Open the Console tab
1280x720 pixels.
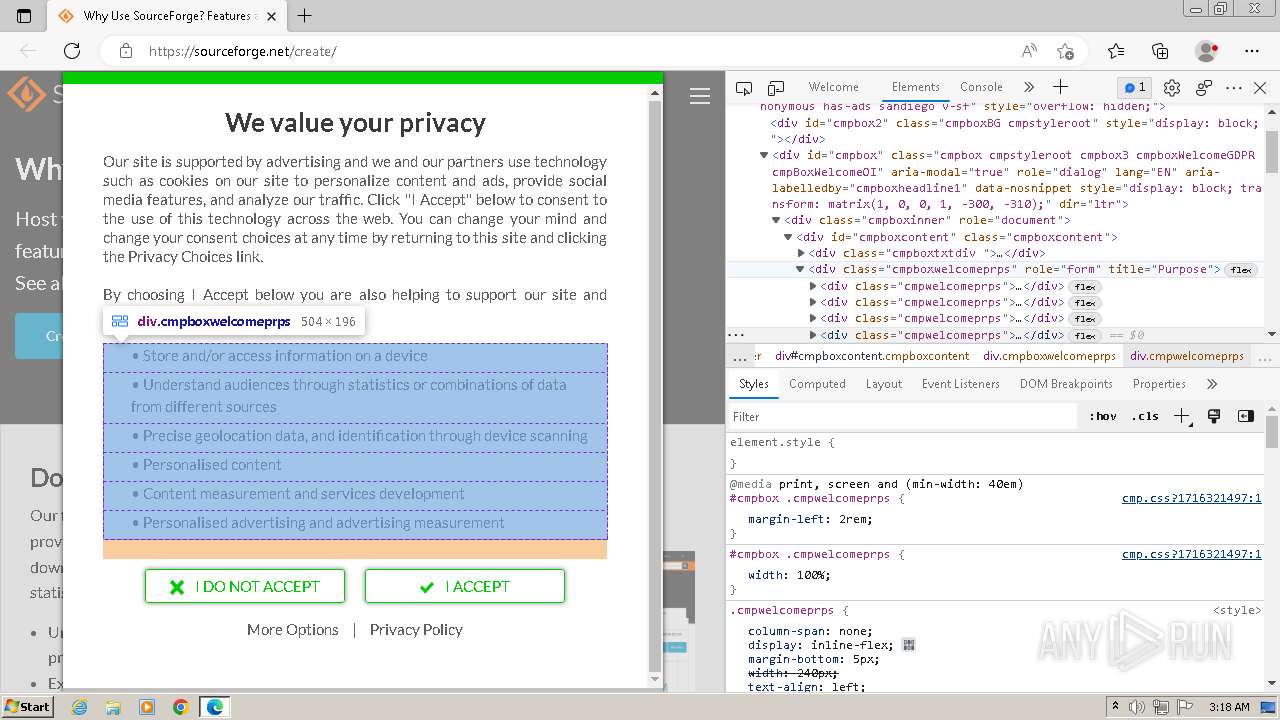tap(981, 87)
